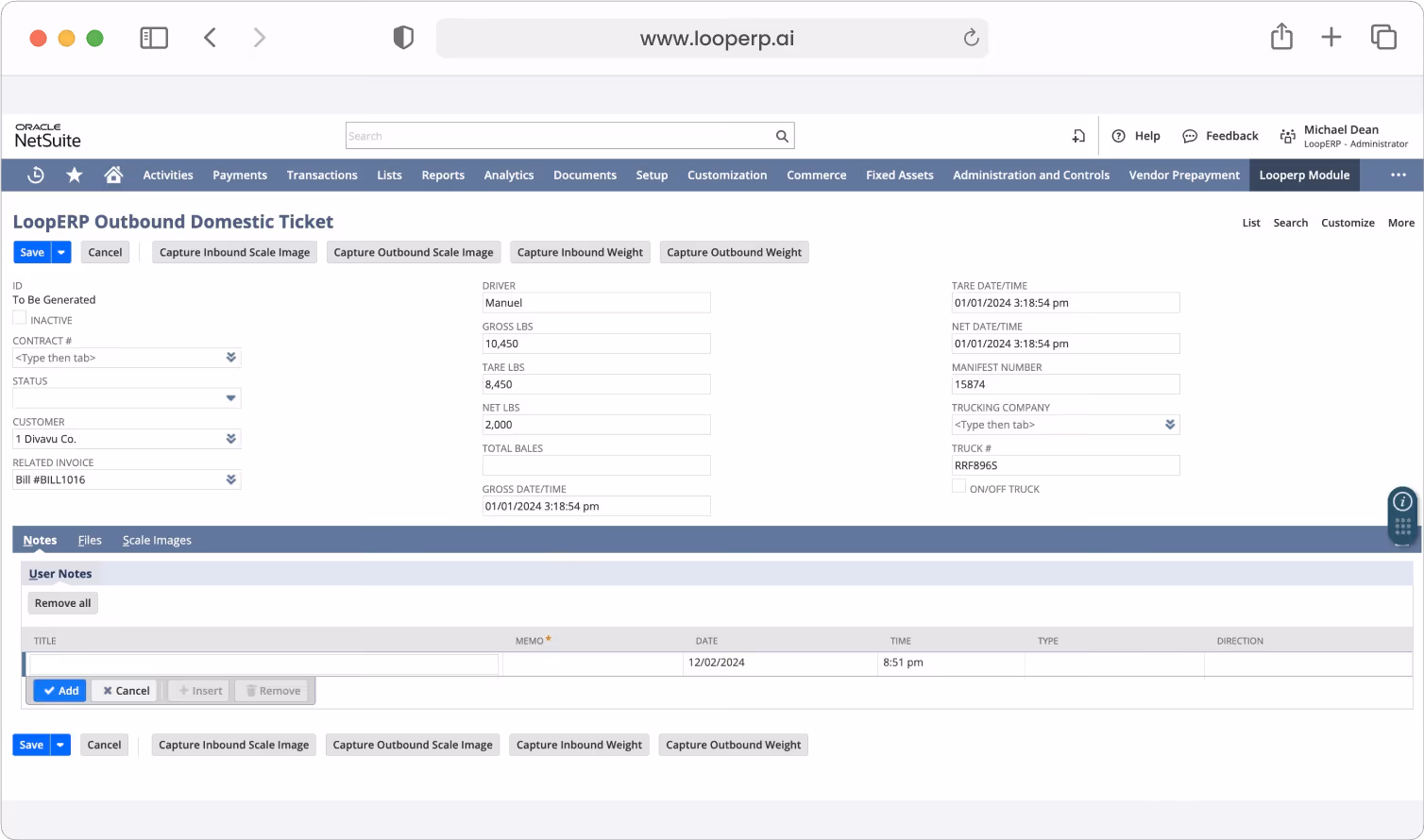
Task: Click Remove all under User Notes
Action: point(62,603)
